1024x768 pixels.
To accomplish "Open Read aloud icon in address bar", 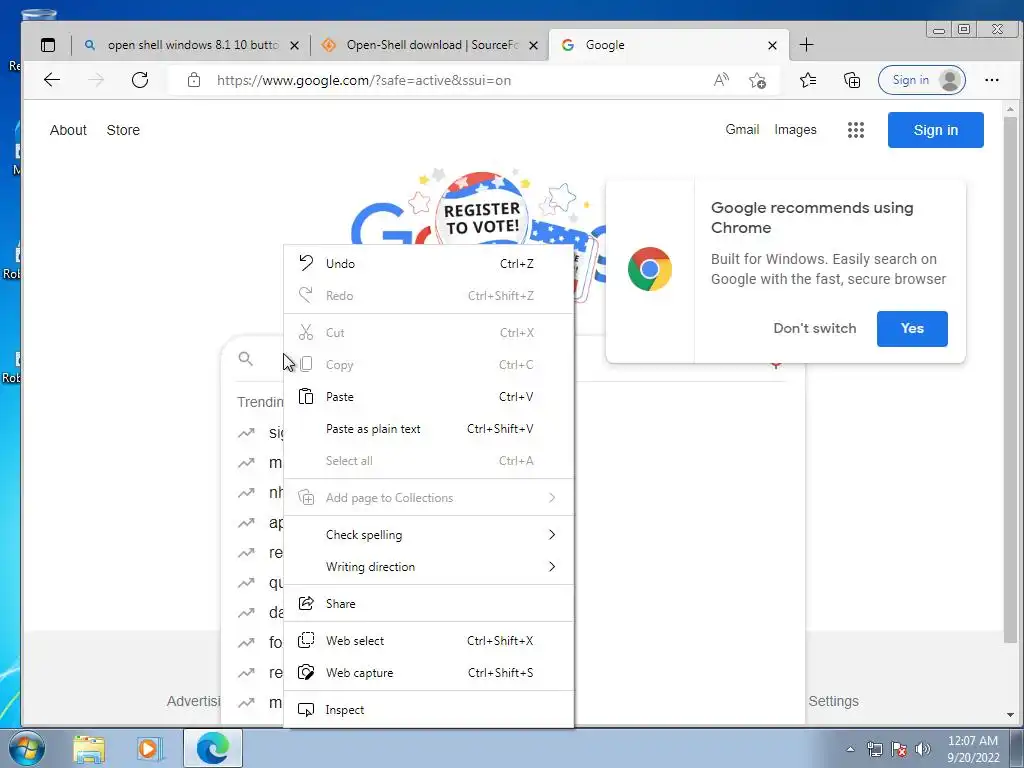I will (x=721, y=80).
